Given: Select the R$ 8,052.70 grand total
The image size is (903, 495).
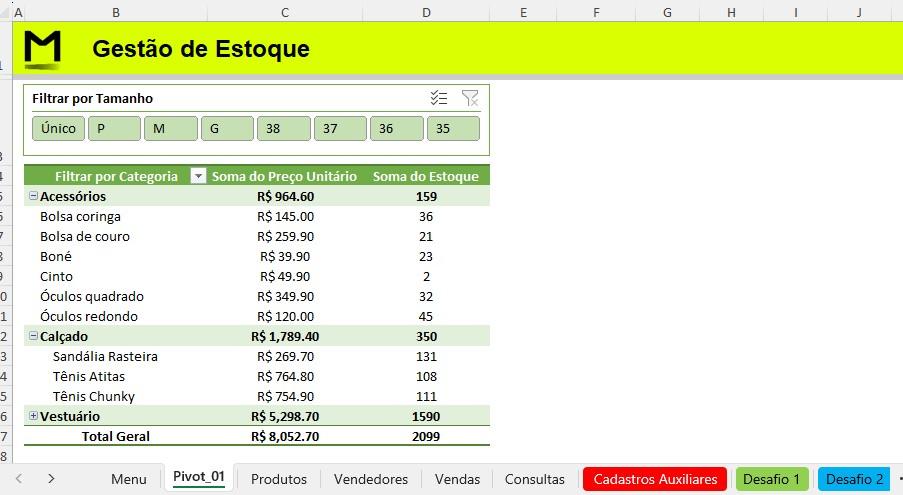Looking at the screenshot, I should (285, 436).
